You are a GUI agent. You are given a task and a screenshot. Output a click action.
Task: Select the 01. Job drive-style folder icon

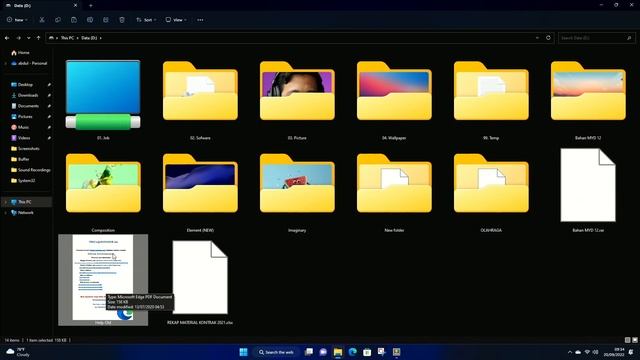[x=103, y=95]
